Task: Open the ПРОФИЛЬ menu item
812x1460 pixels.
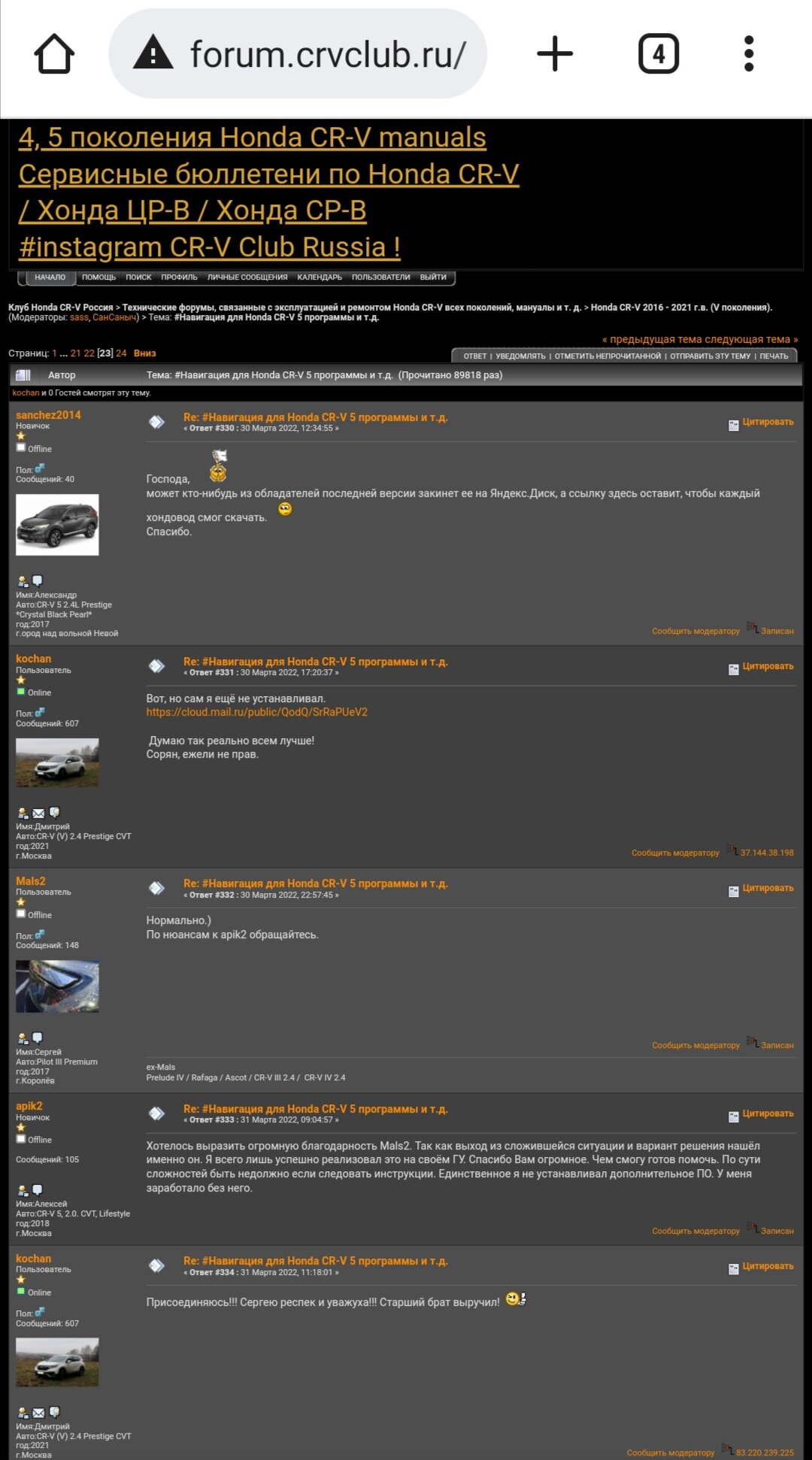Action: click(179, 277)
